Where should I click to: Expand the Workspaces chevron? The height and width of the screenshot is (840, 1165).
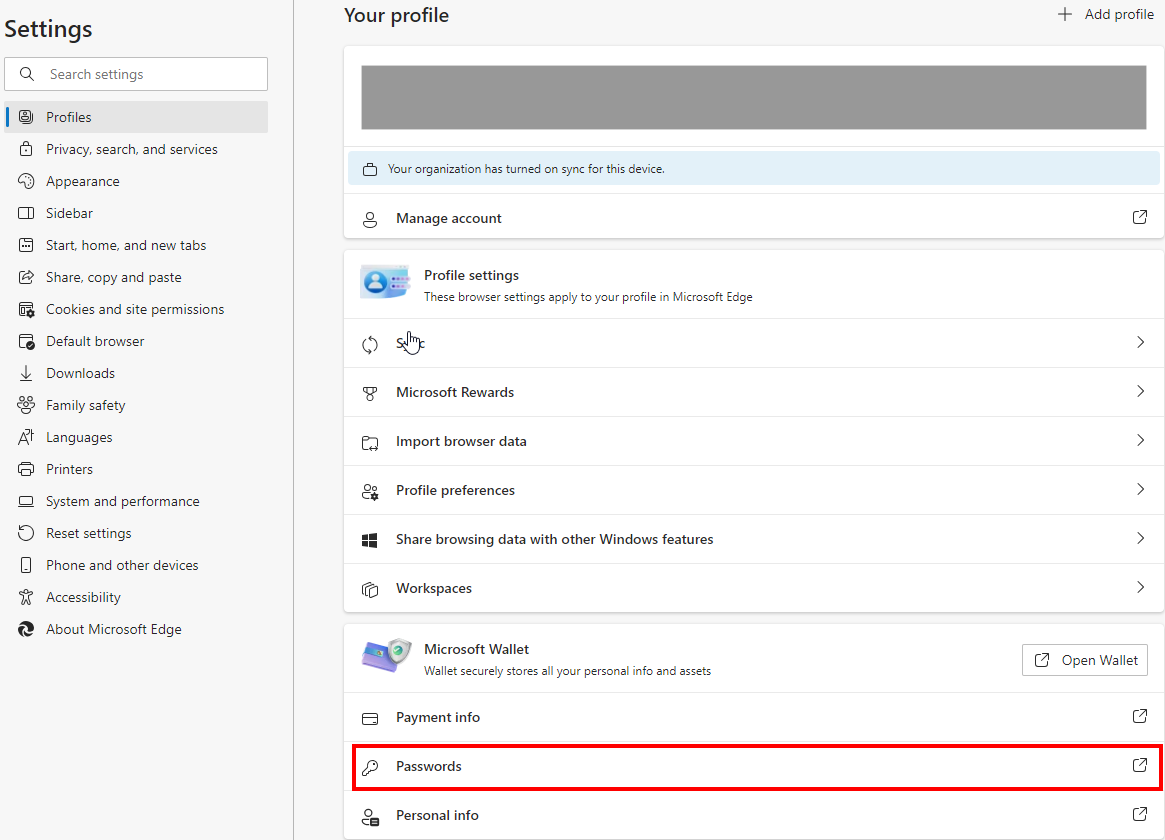pos(1140,587)
